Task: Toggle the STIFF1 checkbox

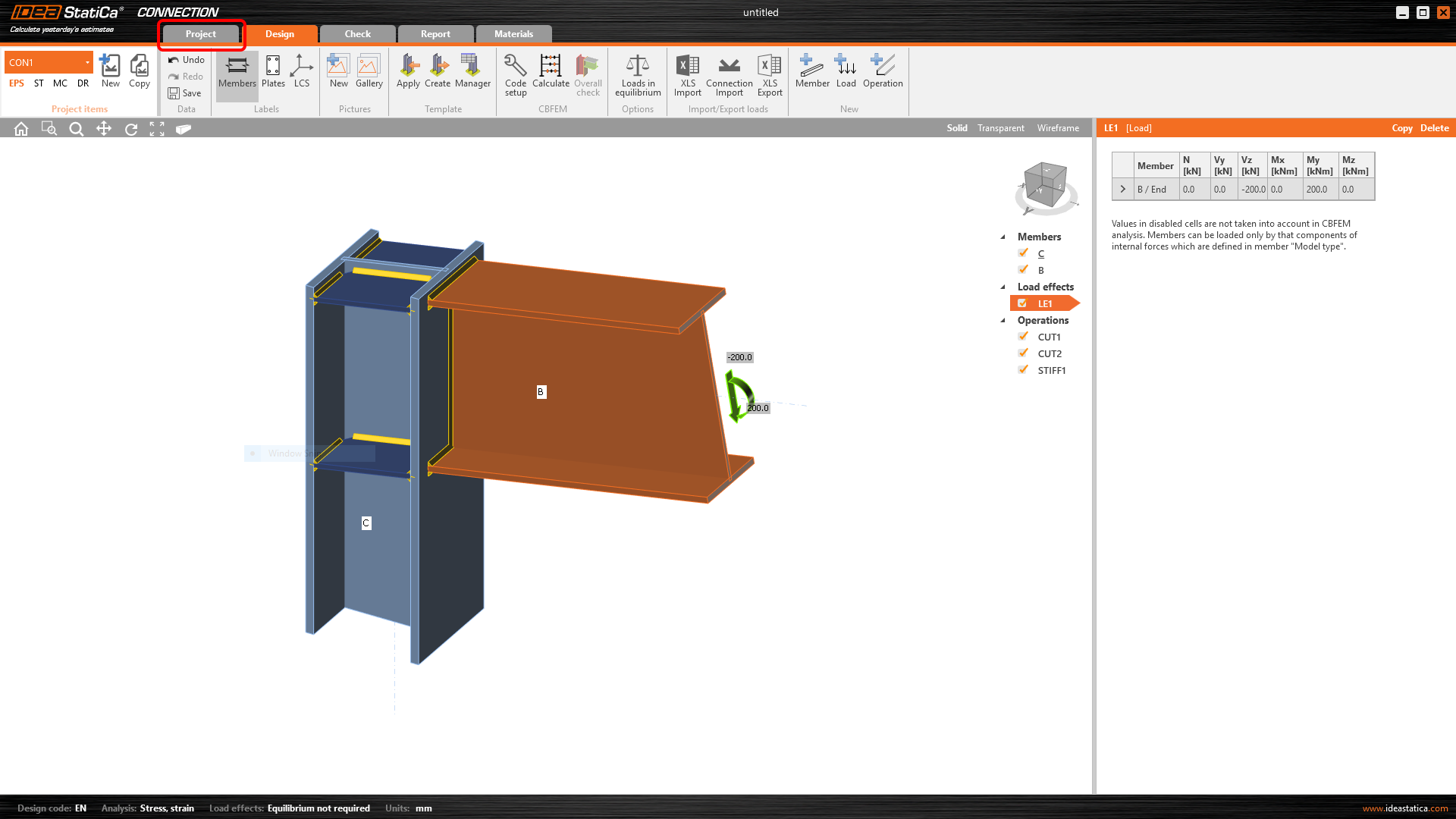Action: pos(1023,370)
